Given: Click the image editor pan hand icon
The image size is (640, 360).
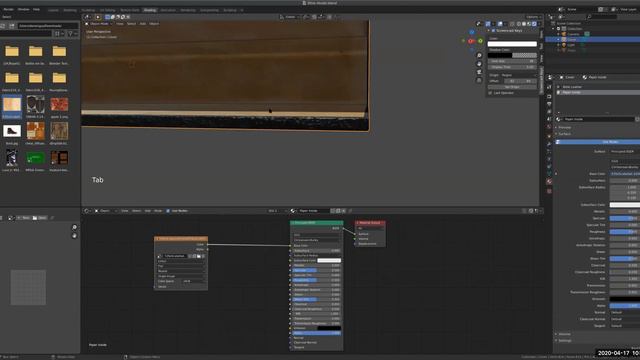Looking at the screenshot, I should [74, 236].
